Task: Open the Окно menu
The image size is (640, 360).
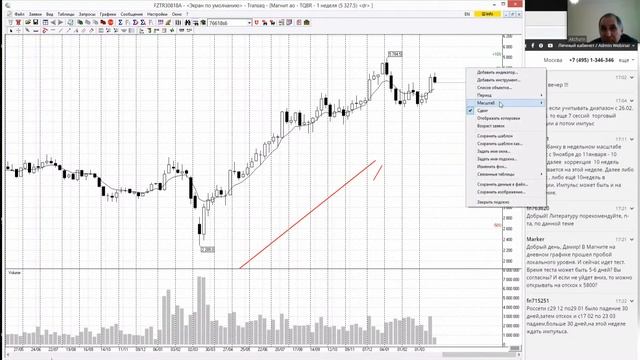Action: pyautogui.click(x=177, y=14)
